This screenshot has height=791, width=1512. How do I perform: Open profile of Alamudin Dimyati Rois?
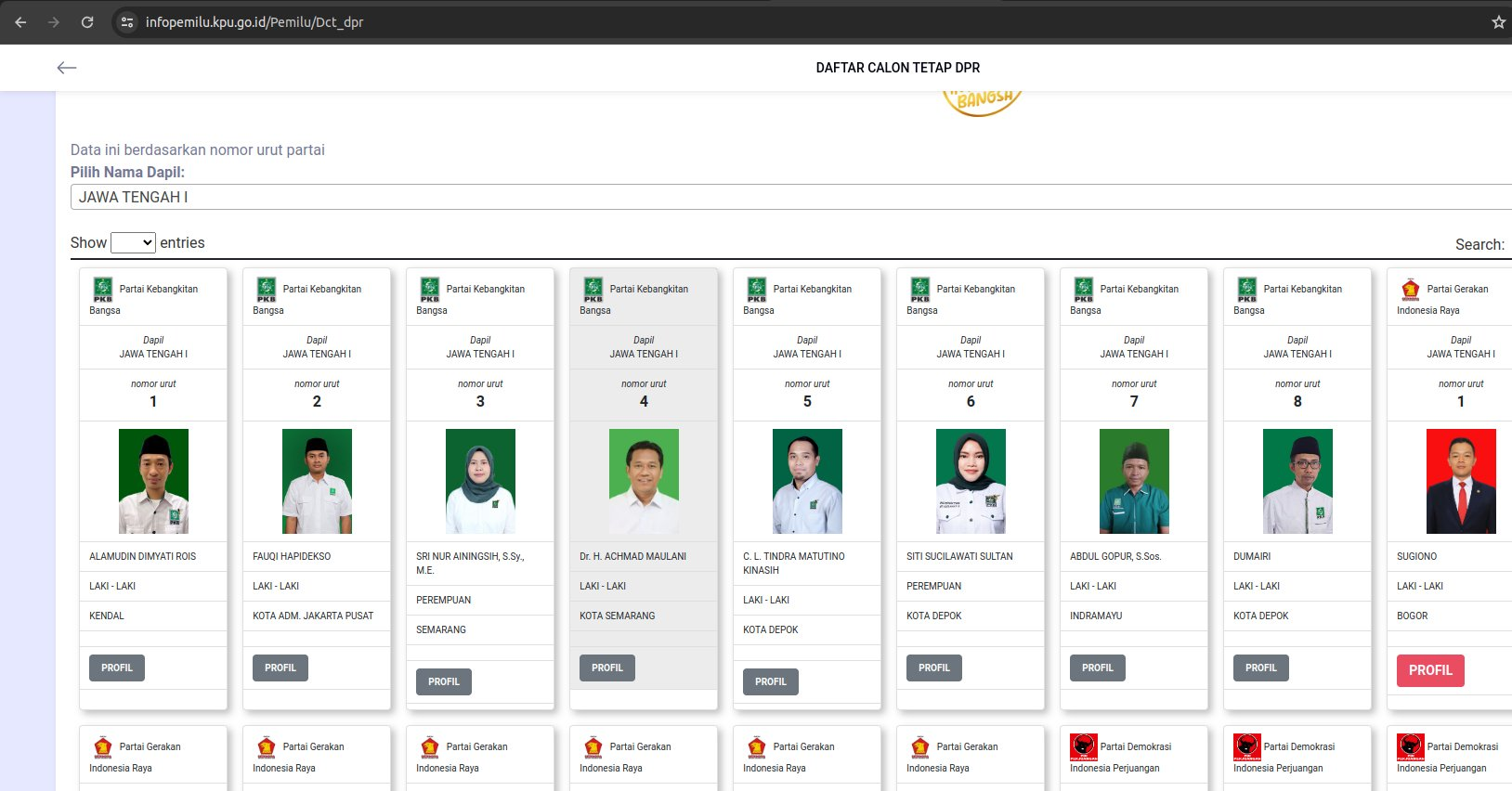click(x=117, y=668)
